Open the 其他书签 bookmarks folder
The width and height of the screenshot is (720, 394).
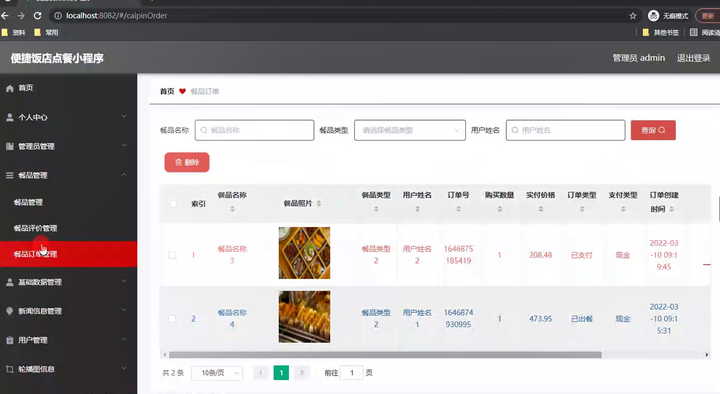(x=660, y=33)
